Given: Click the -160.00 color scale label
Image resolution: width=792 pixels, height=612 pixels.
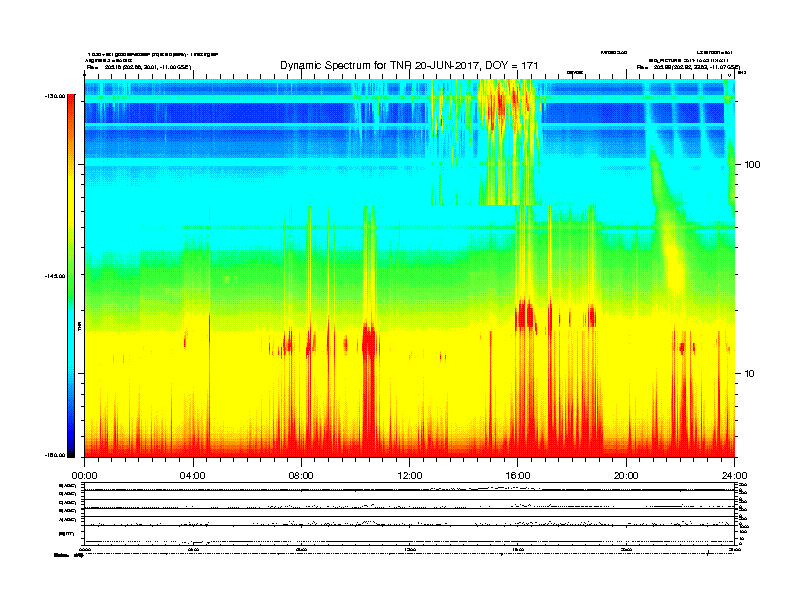Looking at the screenshot, I should pyautogui.click(x=55, y=455).
